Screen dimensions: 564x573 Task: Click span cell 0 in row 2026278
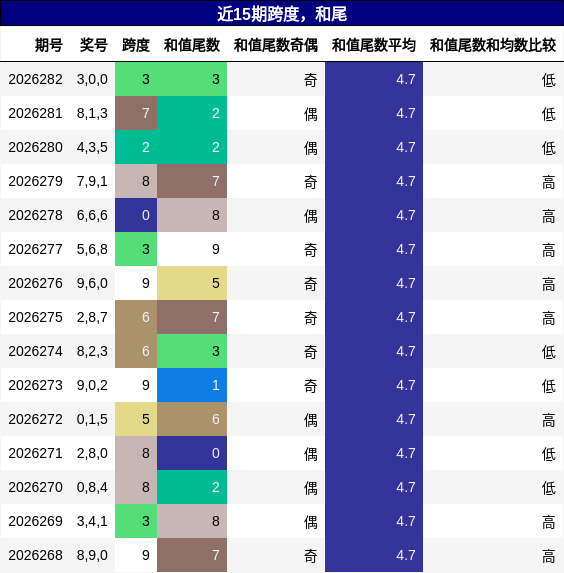click(x=136, y=215)
